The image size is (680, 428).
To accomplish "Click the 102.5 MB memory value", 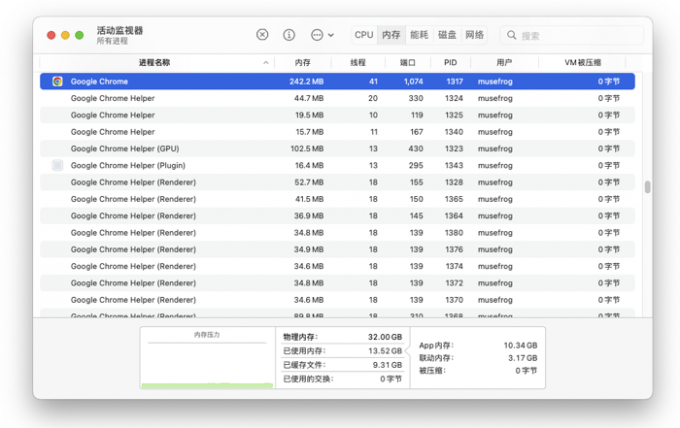I will point(307,149).
